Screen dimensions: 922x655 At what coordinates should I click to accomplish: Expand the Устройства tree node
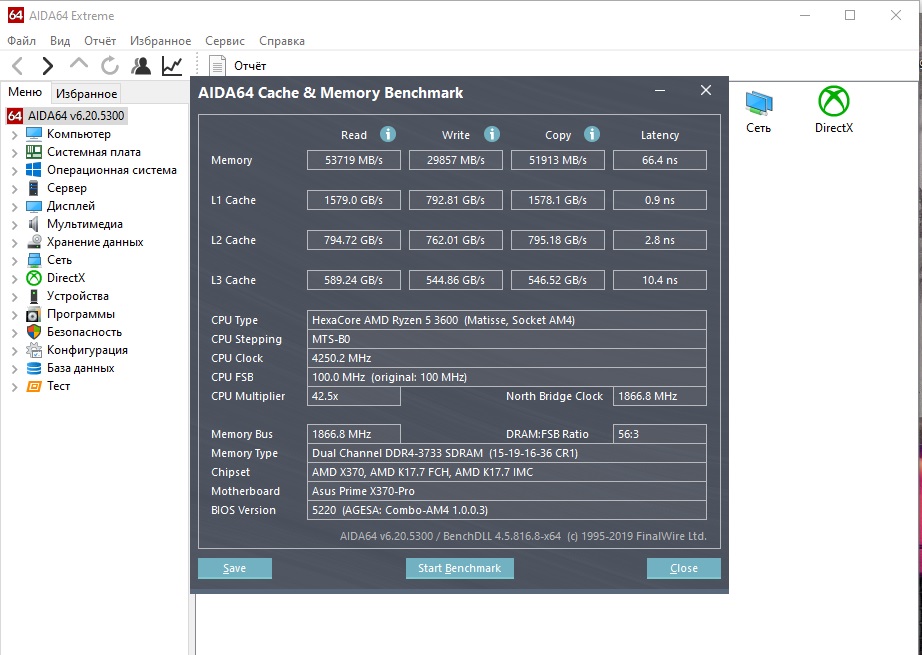coord(15,297)
